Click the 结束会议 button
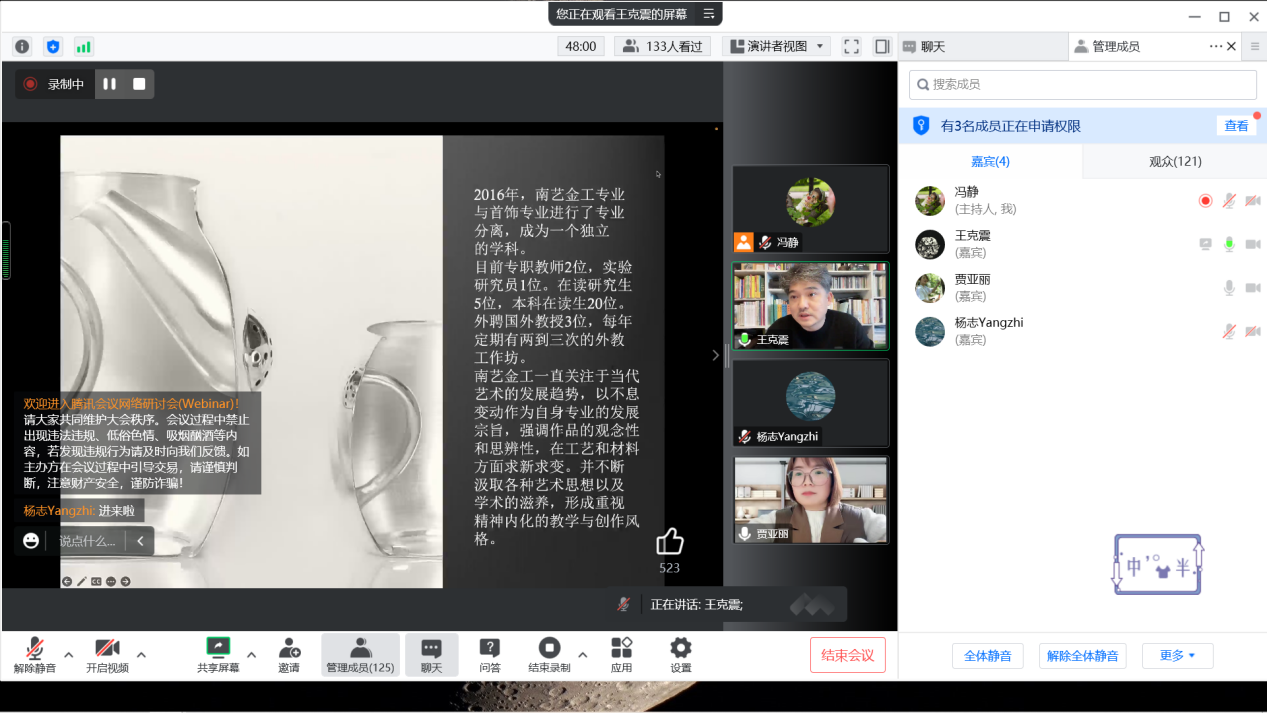Image resolution: width=1267 pixels, height=713 pixels. [x=847, y=655]
